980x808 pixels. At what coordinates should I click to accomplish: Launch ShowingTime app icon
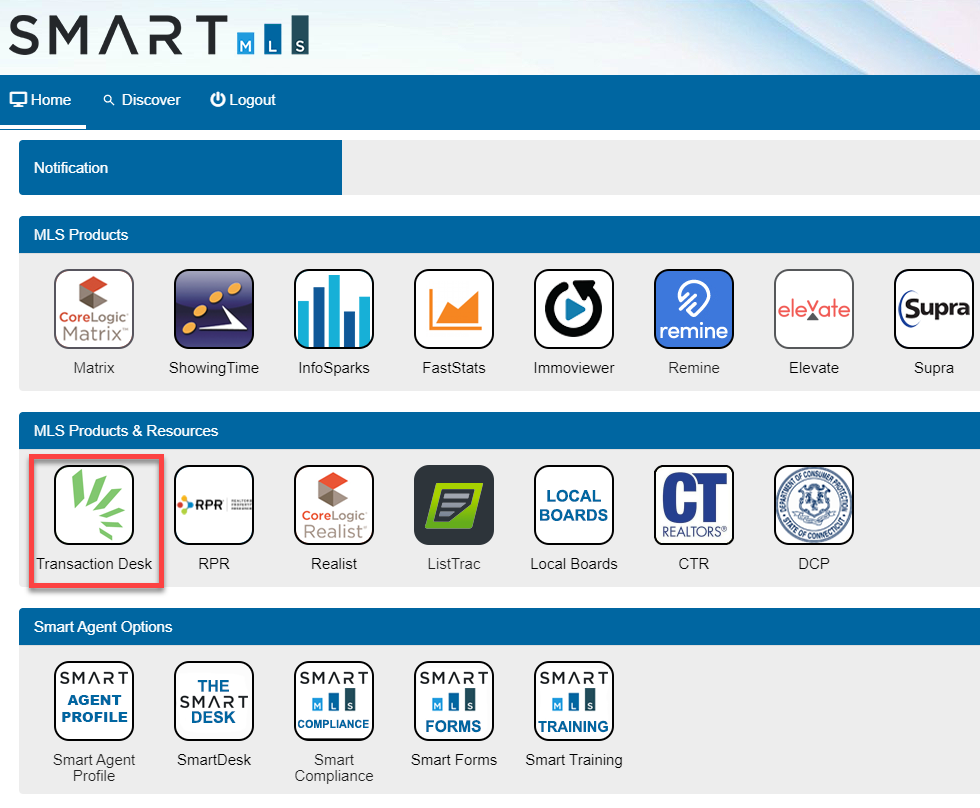tap(214, 309)
